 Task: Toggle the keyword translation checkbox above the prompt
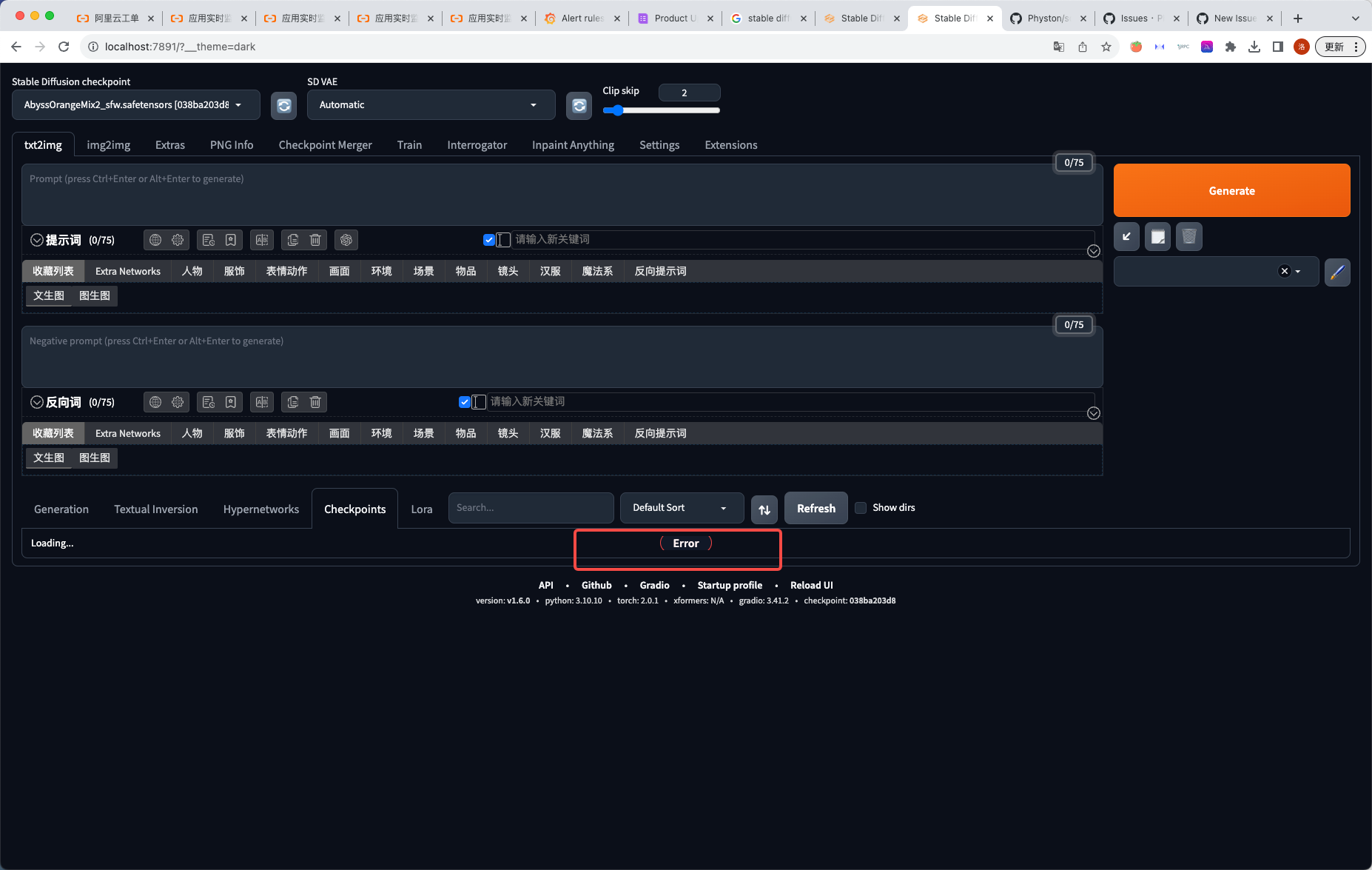(488, 239)
